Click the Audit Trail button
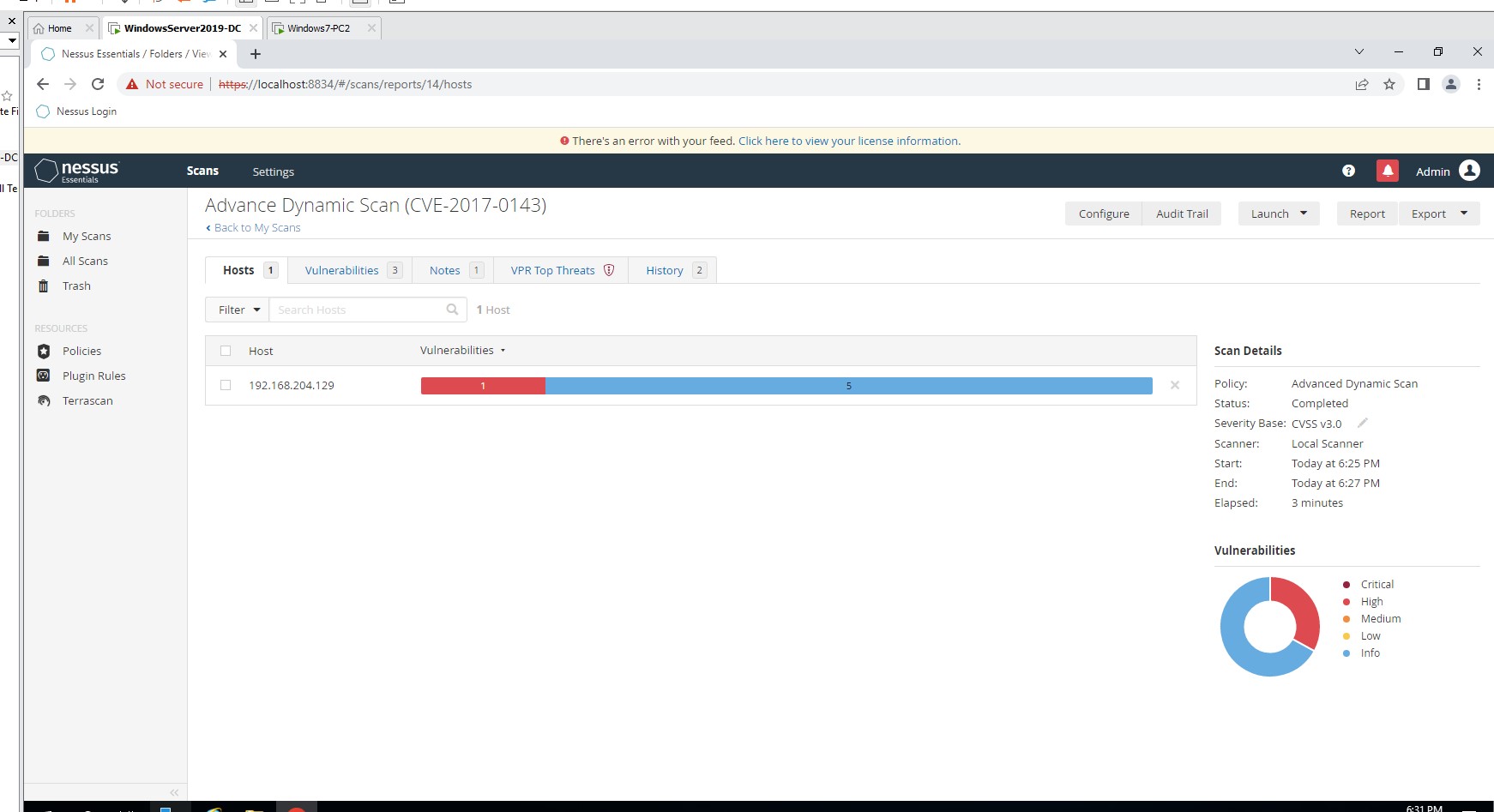The image size is (1494, 812). click(1182, 214)
